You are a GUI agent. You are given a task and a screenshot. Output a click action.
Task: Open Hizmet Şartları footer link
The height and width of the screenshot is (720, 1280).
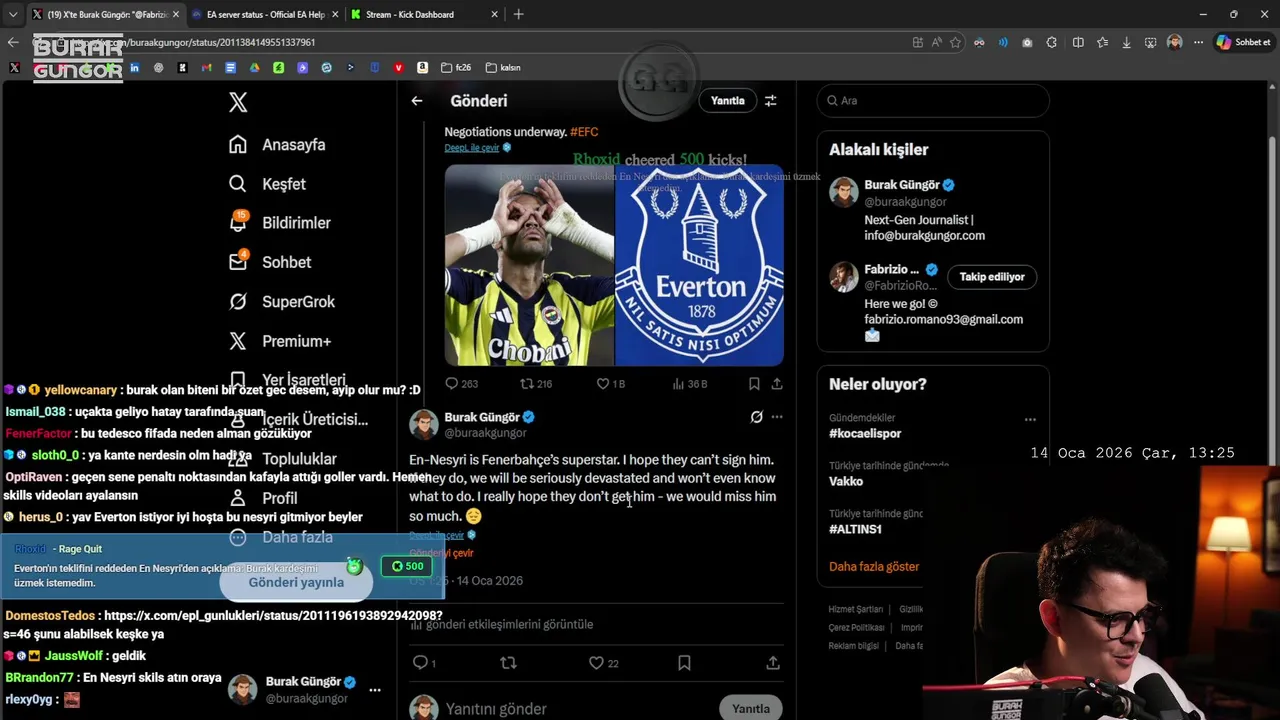(x=856, y=610)
